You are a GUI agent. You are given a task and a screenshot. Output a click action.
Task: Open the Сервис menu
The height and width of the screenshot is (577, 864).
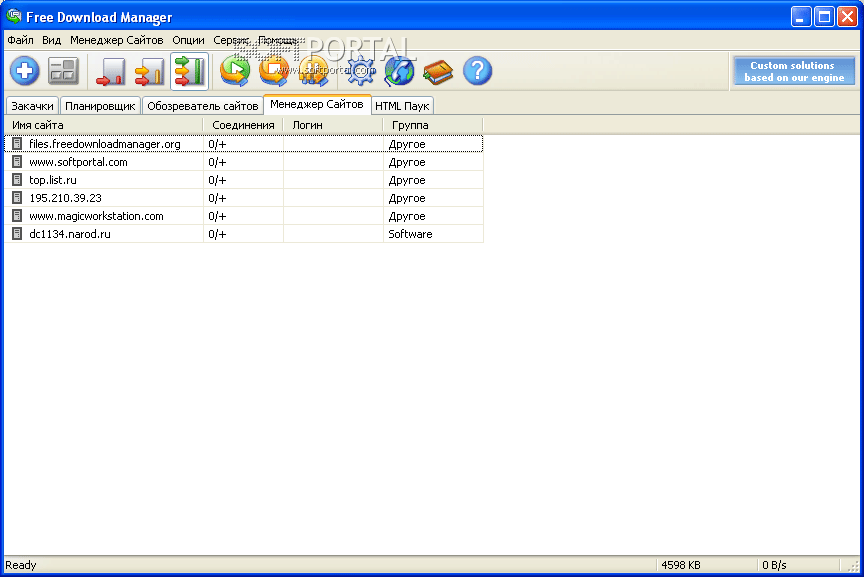click(231, 40)
